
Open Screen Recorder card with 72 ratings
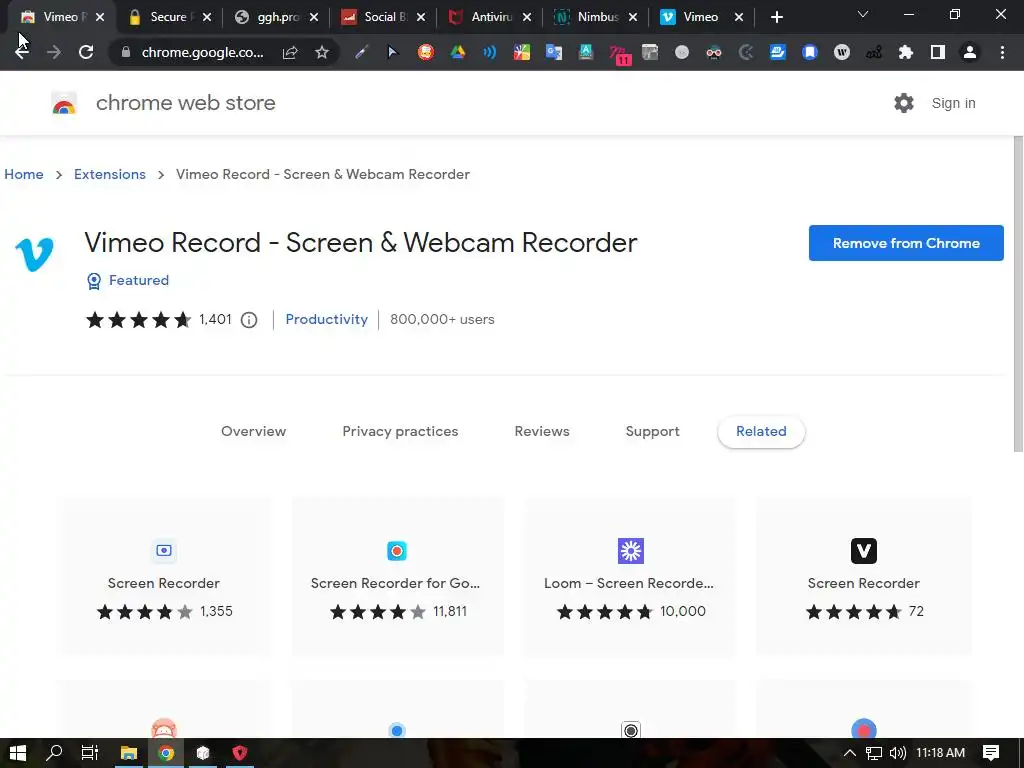[x=863, y=576]
